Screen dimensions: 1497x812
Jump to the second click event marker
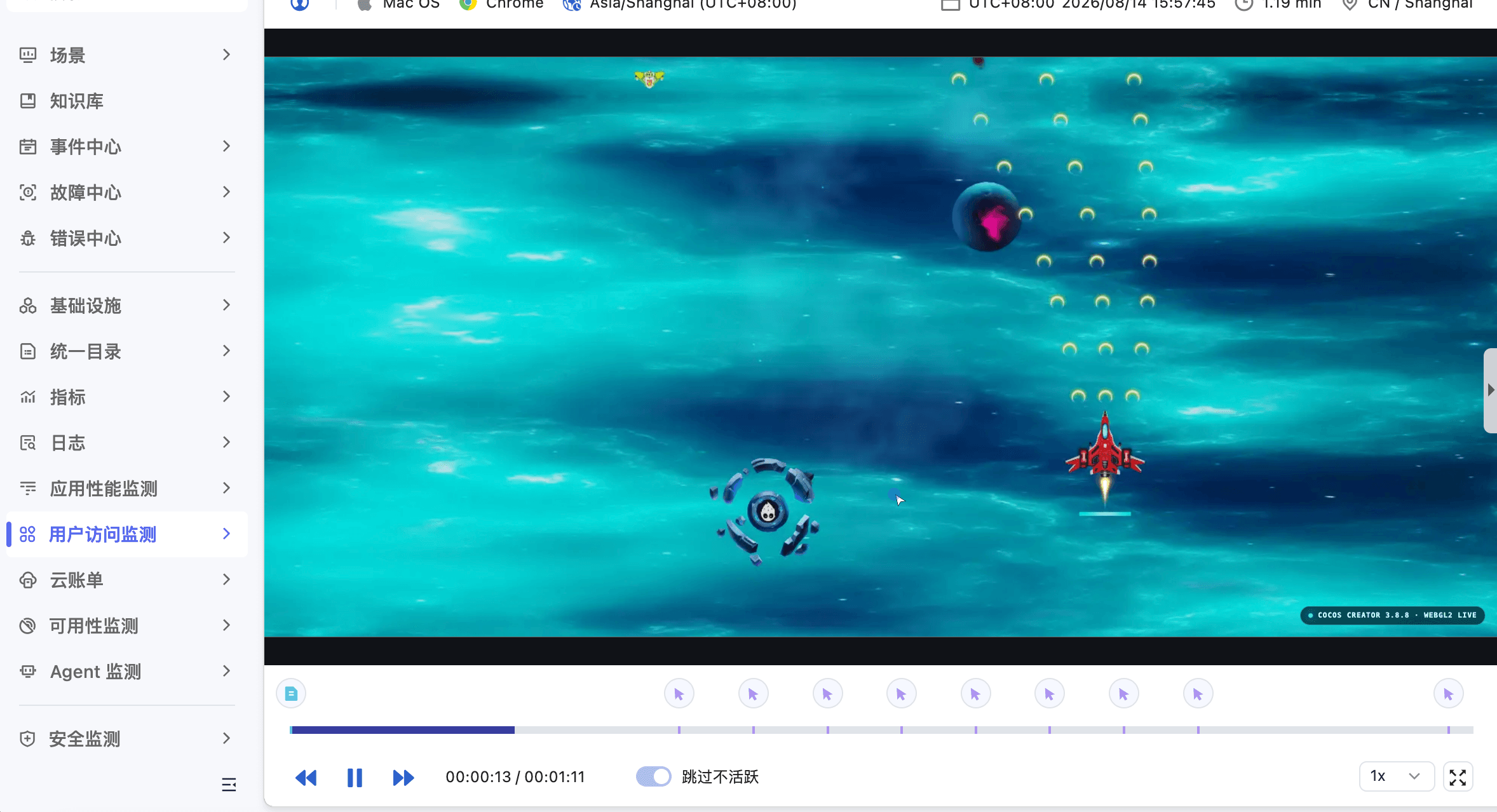(753, 694)
